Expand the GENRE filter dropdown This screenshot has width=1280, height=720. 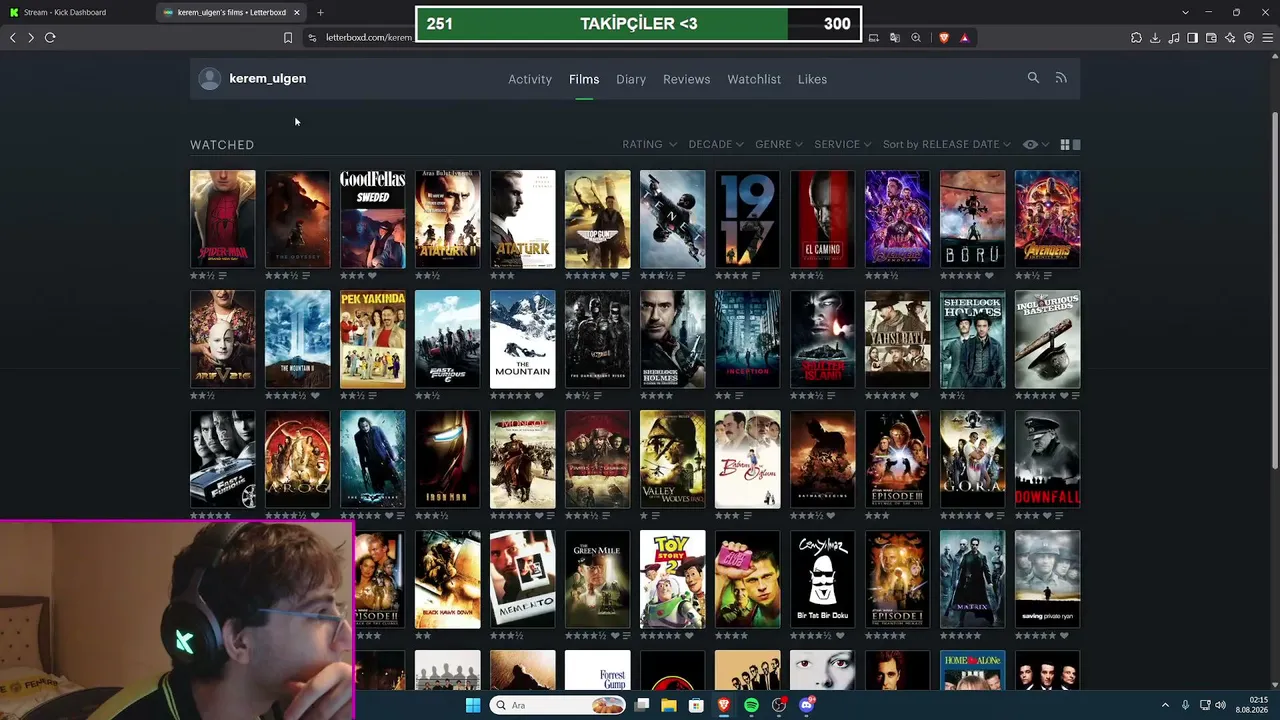coord(779,145)
